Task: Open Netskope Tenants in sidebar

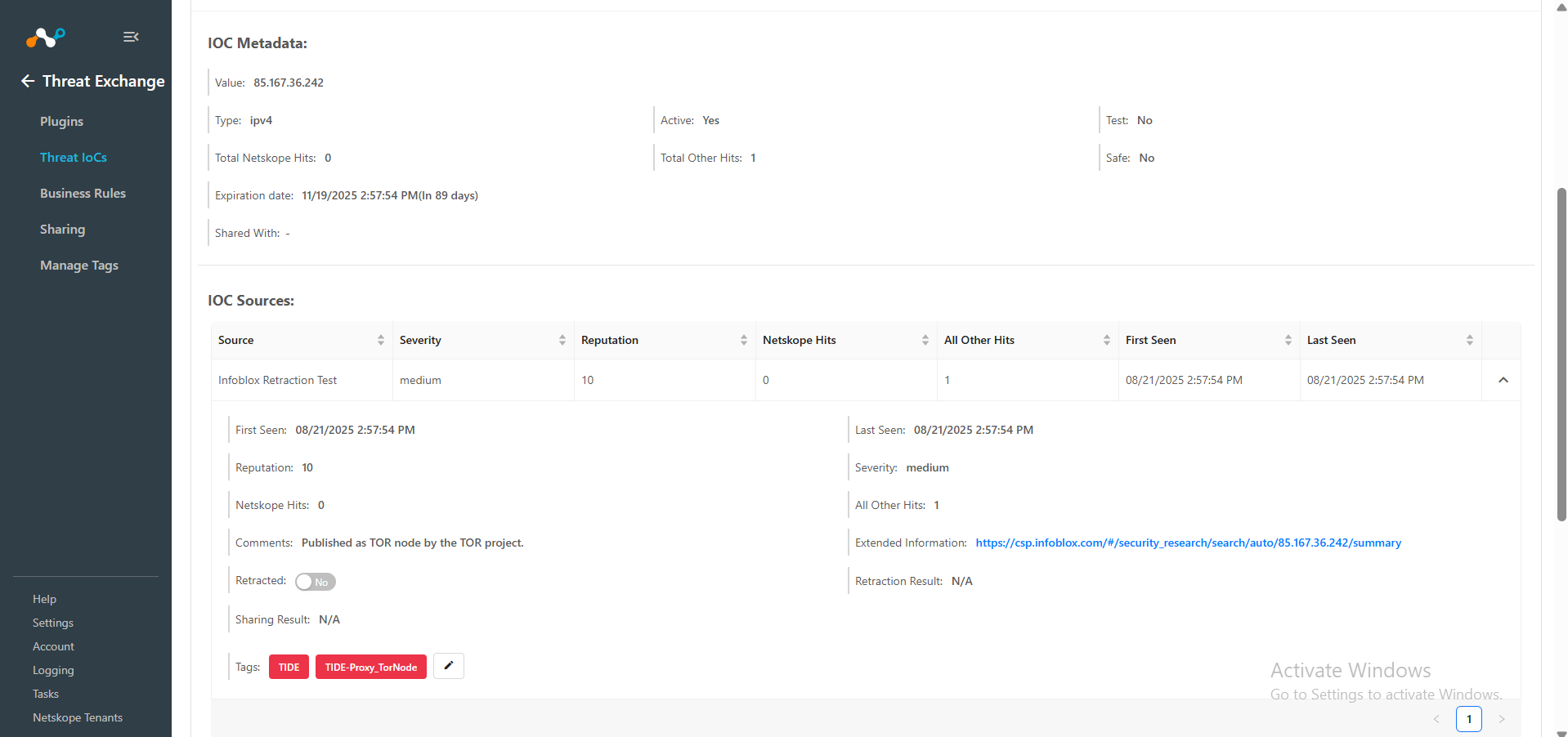Action: 78,717
